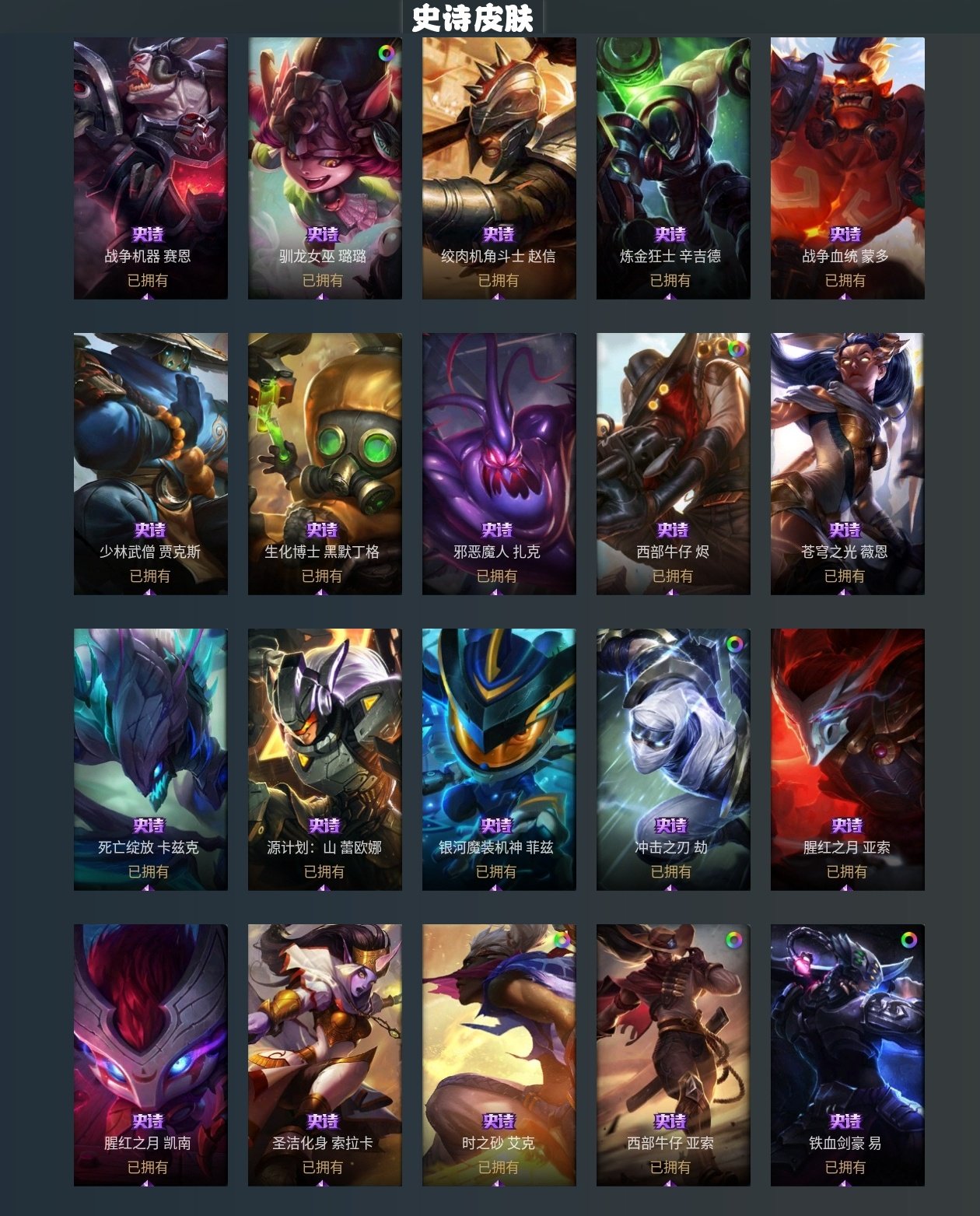Click the 圣洁化身 索拉卡 skin name
The image size is (980, 1216).
pyautogui.click(x=322, y=1143)
